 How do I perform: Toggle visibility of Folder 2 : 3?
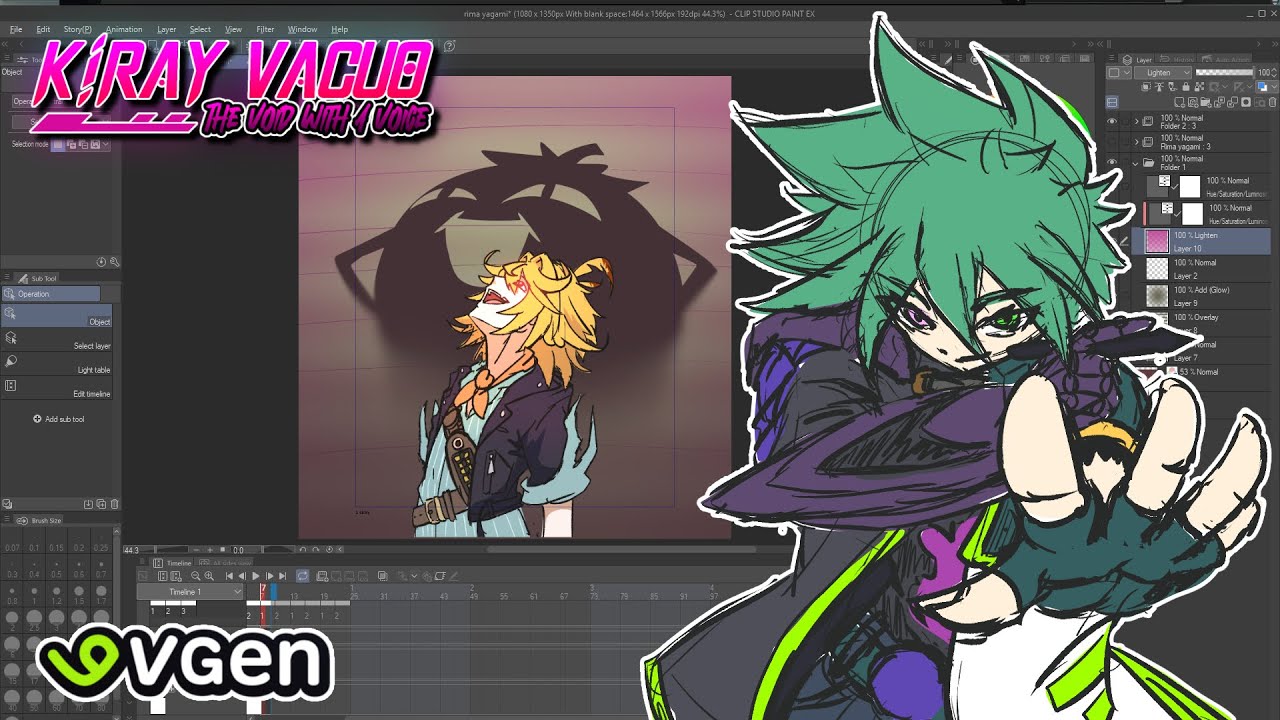click(1112, 122)
